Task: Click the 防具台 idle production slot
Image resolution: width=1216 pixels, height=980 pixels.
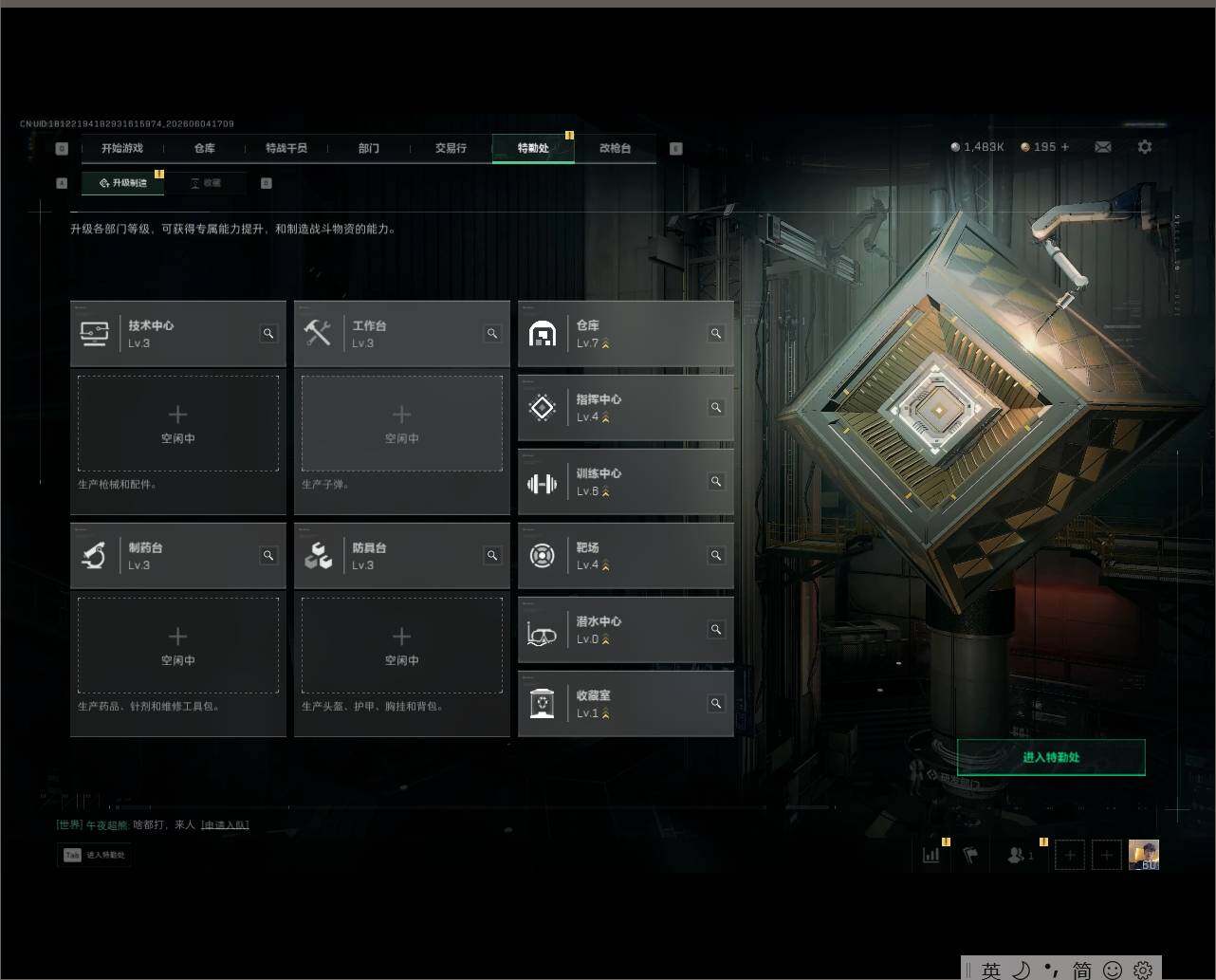Action: [402, 645]
